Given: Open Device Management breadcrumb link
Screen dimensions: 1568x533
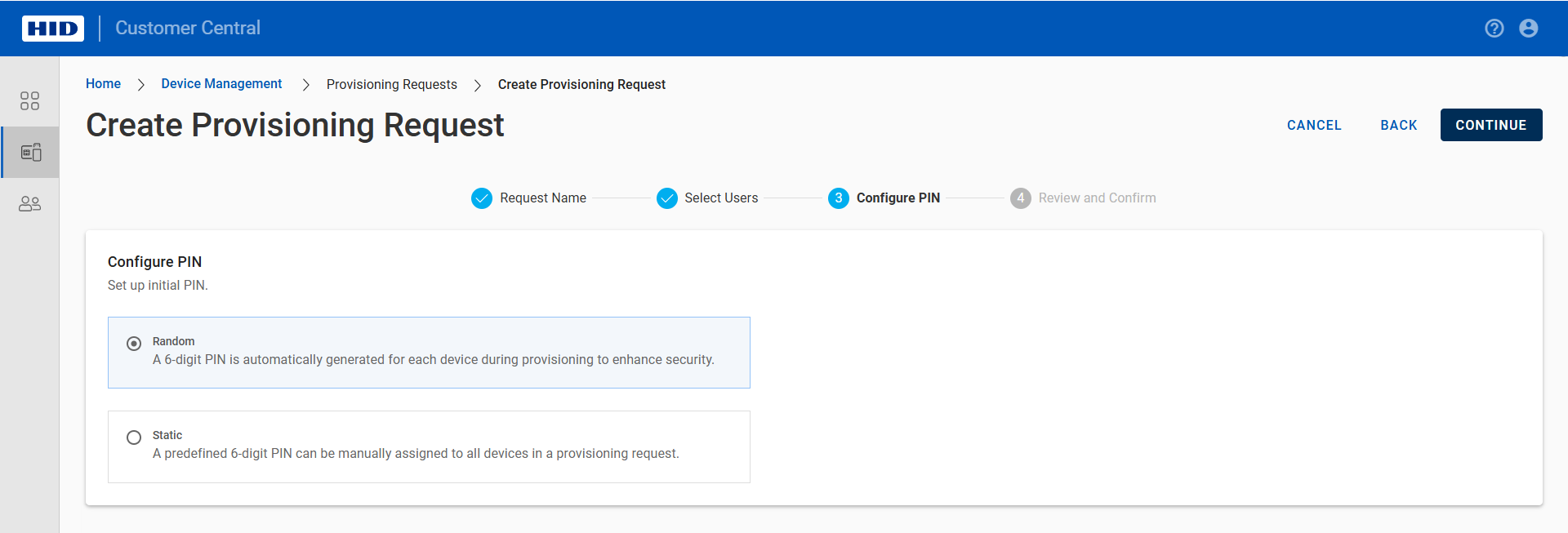Looking at the screenshot, I should pos(221,84).
